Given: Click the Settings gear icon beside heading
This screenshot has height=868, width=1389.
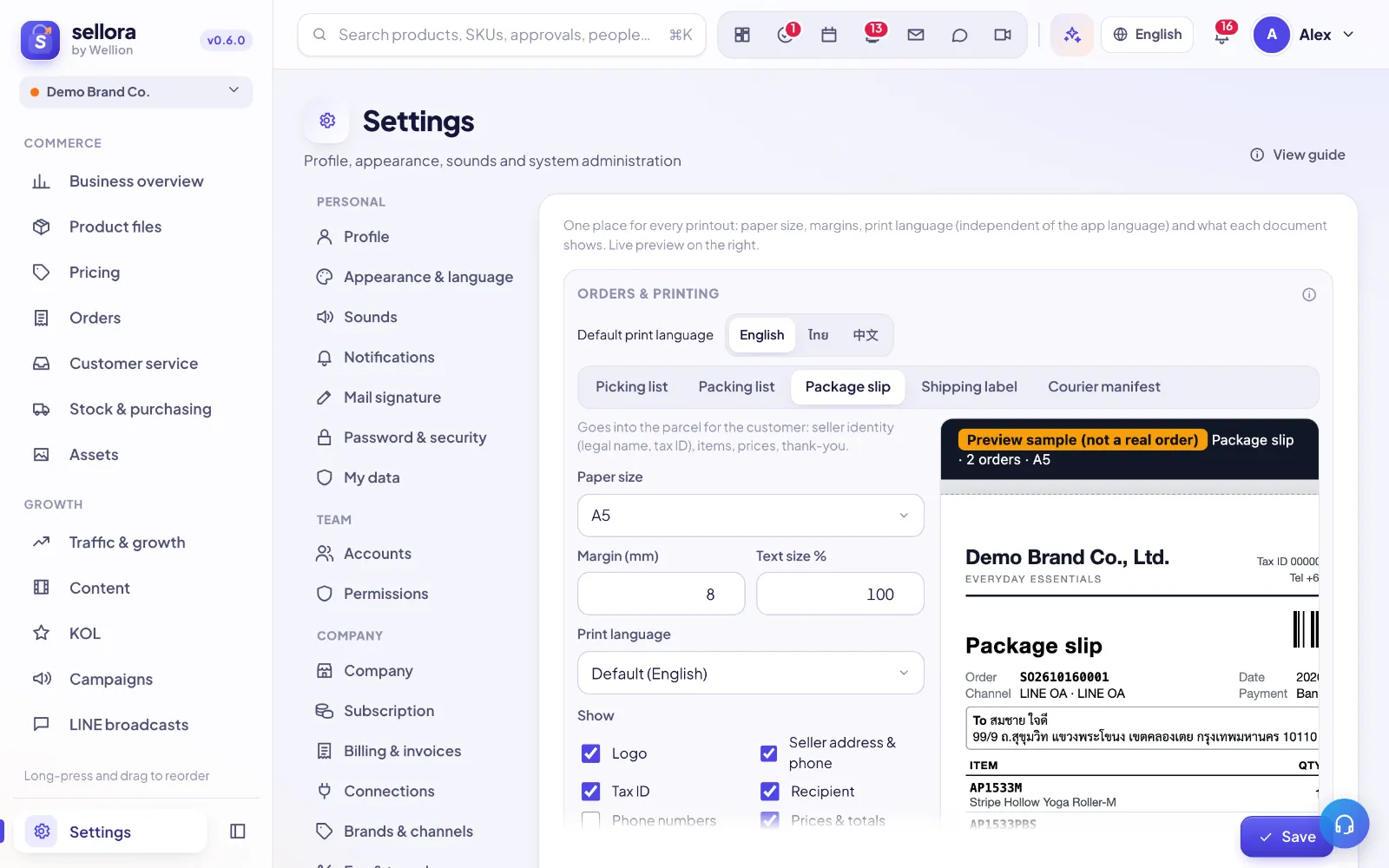Looking at the screenshot, I should (327, 121).
